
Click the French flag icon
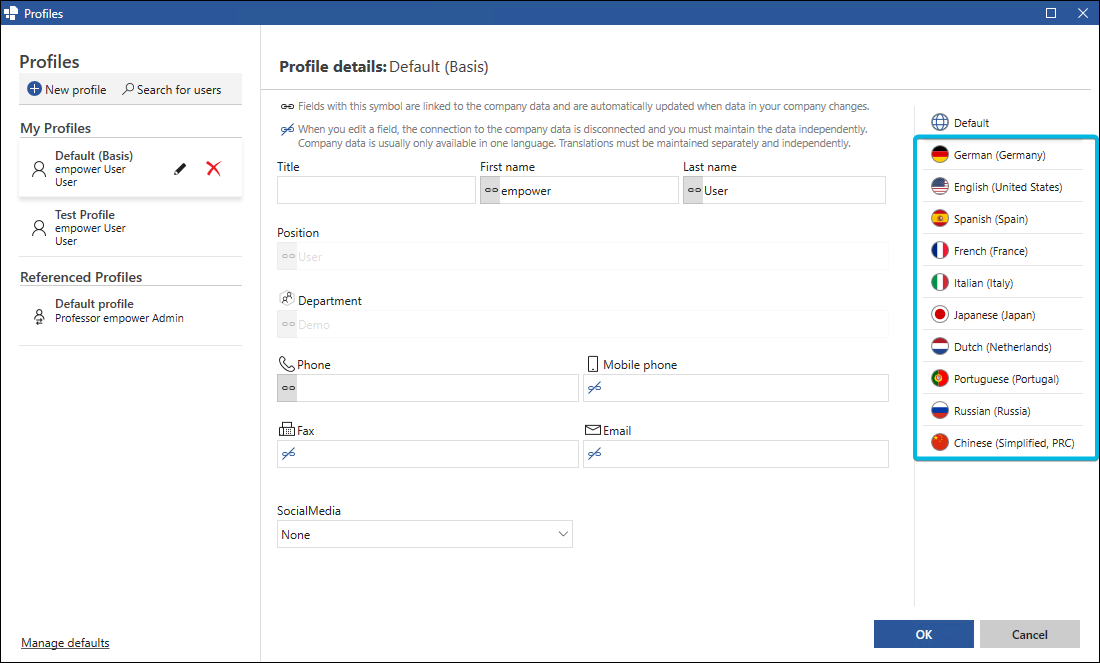click(940, 250)
